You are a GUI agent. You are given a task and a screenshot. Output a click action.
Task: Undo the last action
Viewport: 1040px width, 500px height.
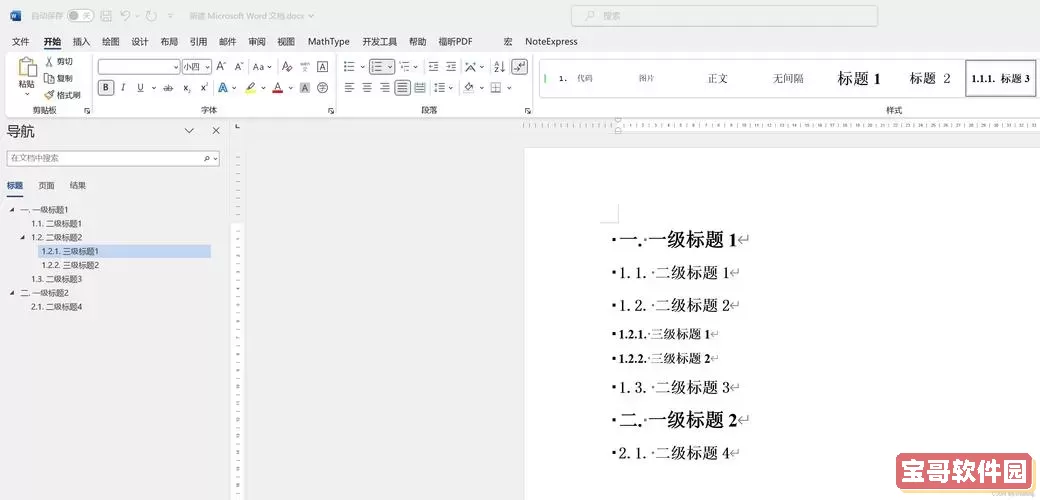pos(125,15)
